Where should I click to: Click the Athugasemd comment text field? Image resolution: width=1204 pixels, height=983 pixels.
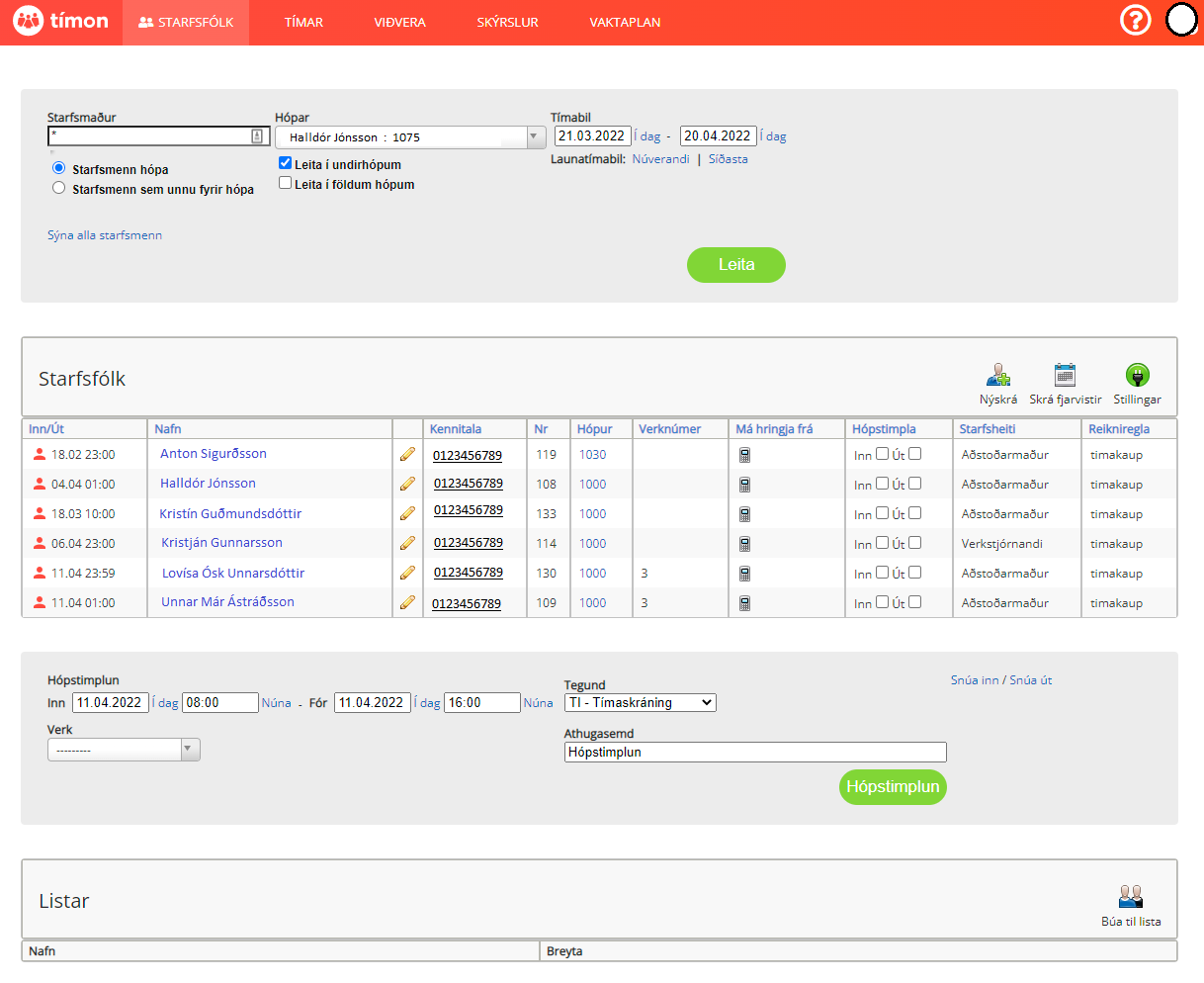point(755,753)
